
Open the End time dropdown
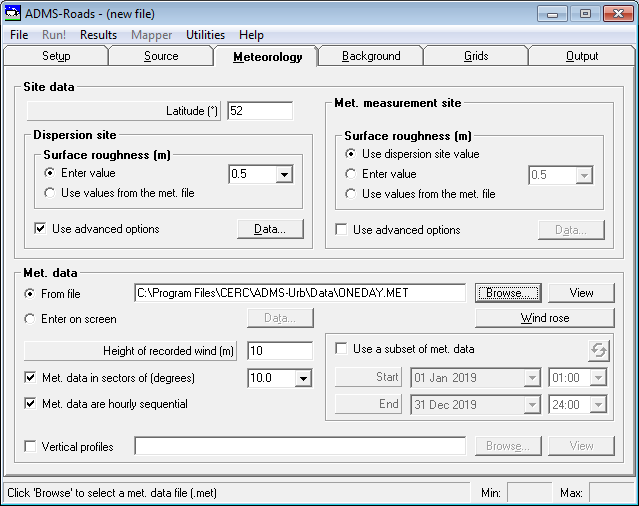tap(598, 405)
